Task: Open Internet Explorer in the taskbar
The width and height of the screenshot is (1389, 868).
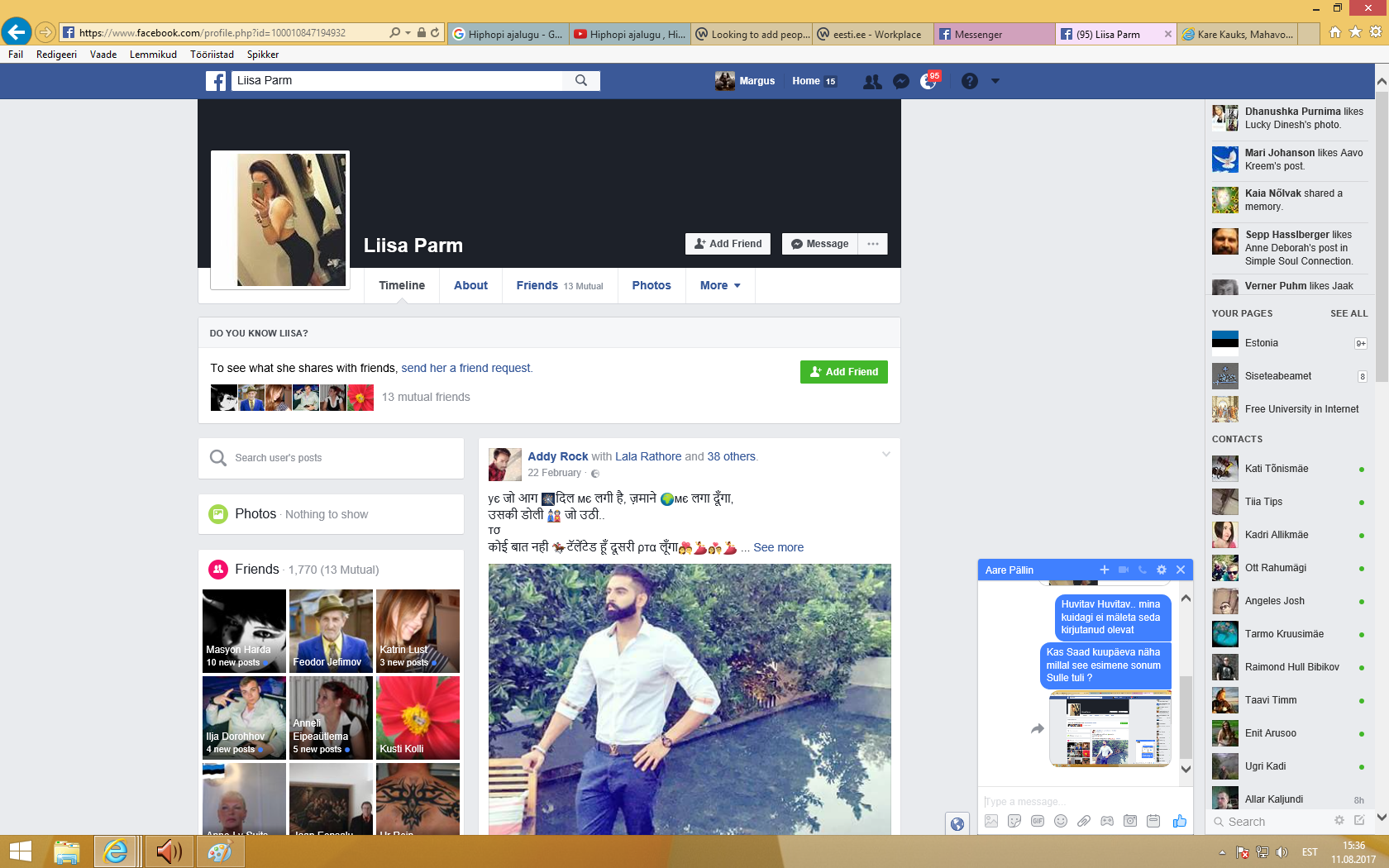Action: 116,851
